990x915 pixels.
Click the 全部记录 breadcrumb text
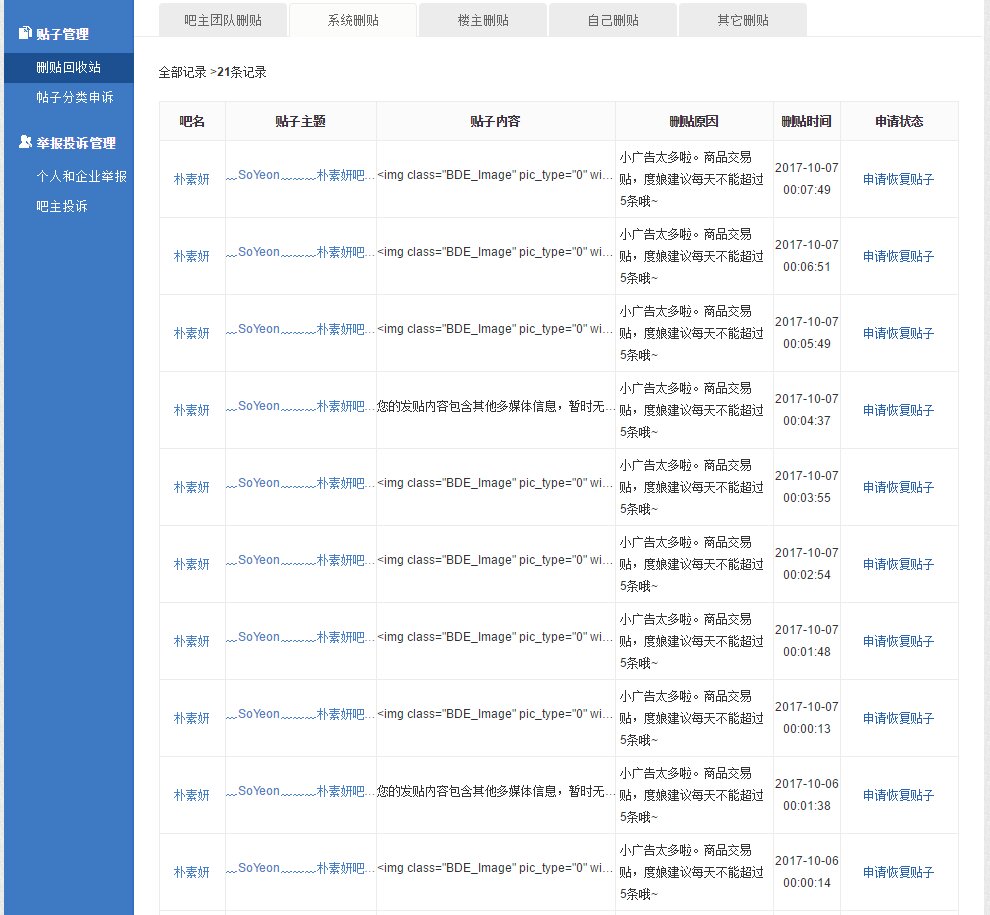(183, 73)
